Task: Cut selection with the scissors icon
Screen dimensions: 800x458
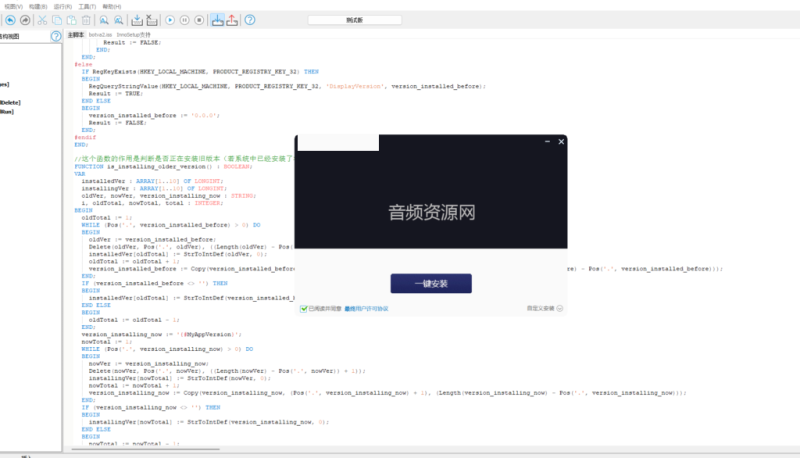Action: click(x=42, y=20)
